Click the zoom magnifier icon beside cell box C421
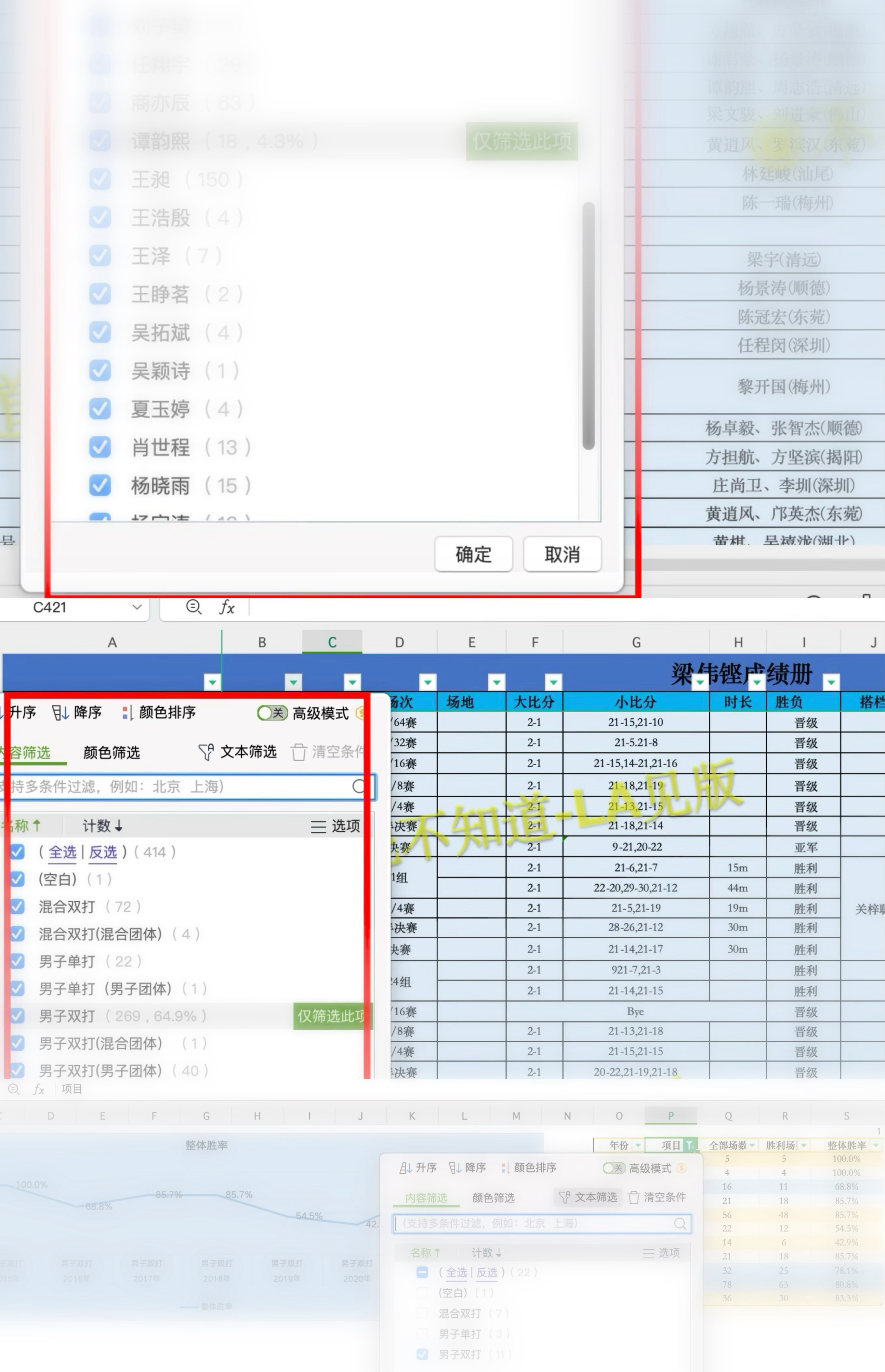The width and height of the screenshot is (885, 1372). pos(194,607)
